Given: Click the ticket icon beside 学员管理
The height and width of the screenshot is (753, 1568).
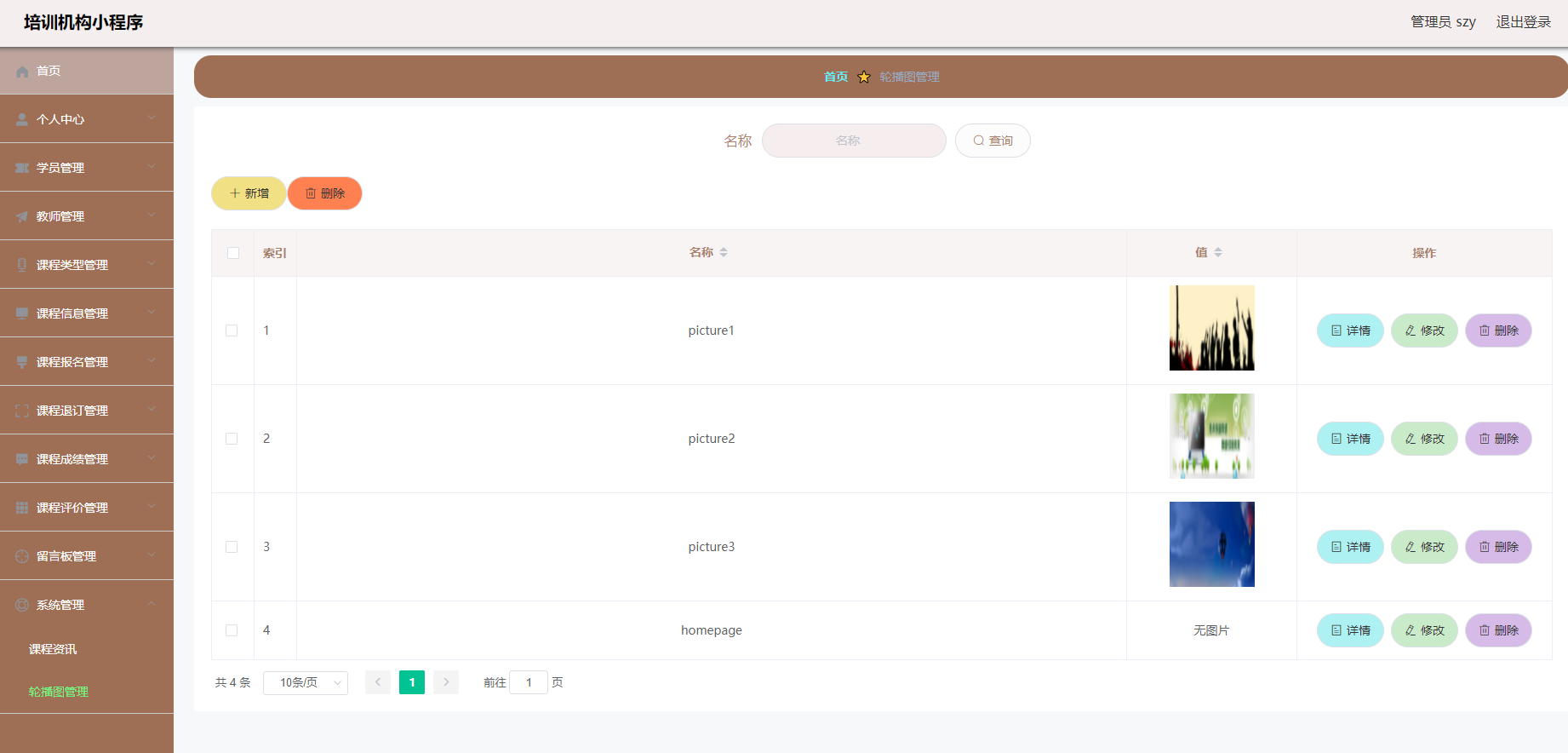Looking at the screenshot, I should click(x=22, y=169).
